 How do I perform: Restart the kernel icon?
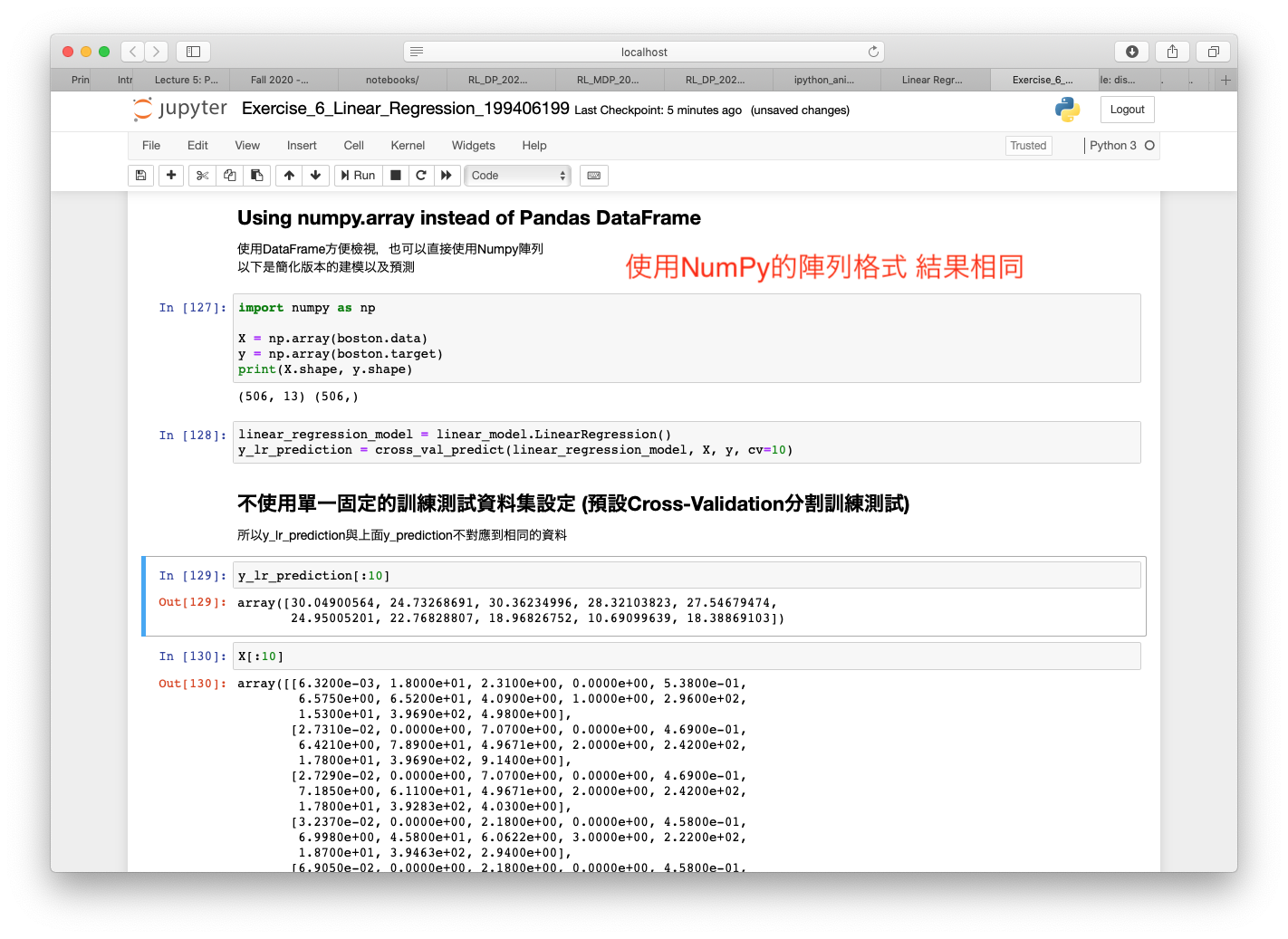[421, 176]
